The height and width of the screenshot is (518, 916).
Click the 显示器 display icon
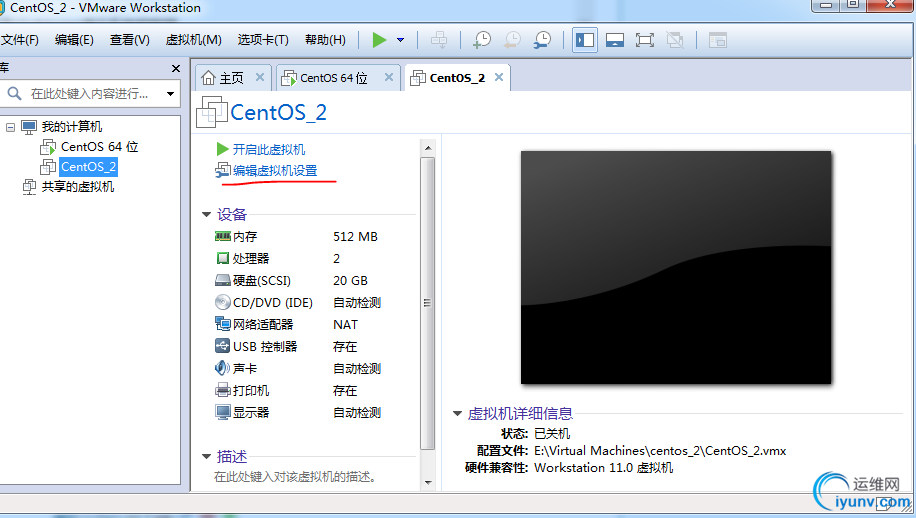(223, 412)
